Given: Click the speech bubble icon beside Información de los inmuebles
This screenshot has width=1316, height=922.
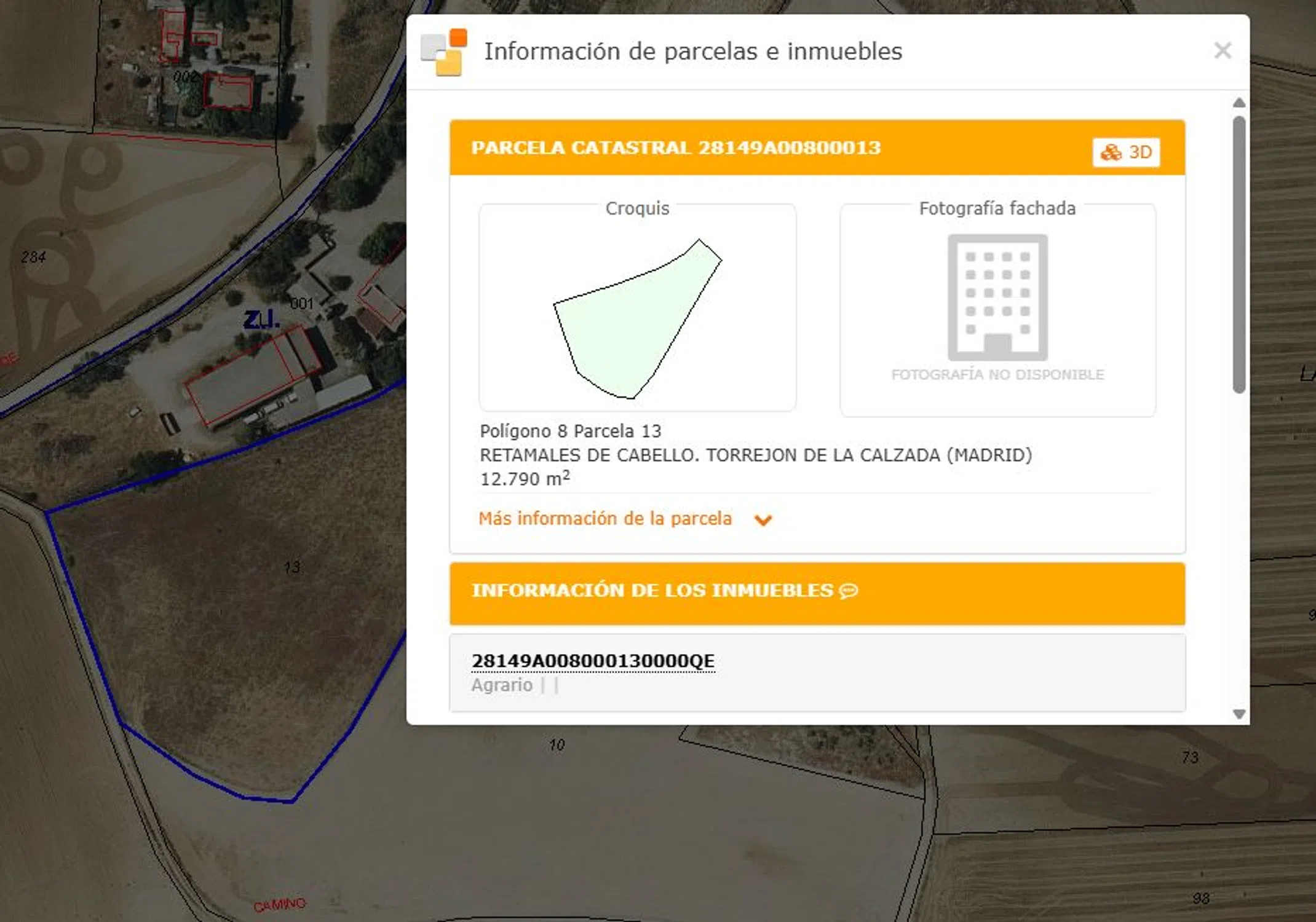Looking at the screenshot, I should [849, 591].
